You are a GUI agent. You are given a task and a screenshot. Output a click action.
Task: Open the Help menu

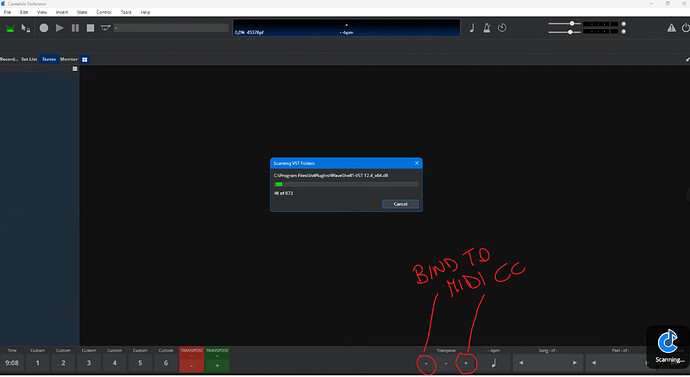pyautogui.click(x=145, y=12)
